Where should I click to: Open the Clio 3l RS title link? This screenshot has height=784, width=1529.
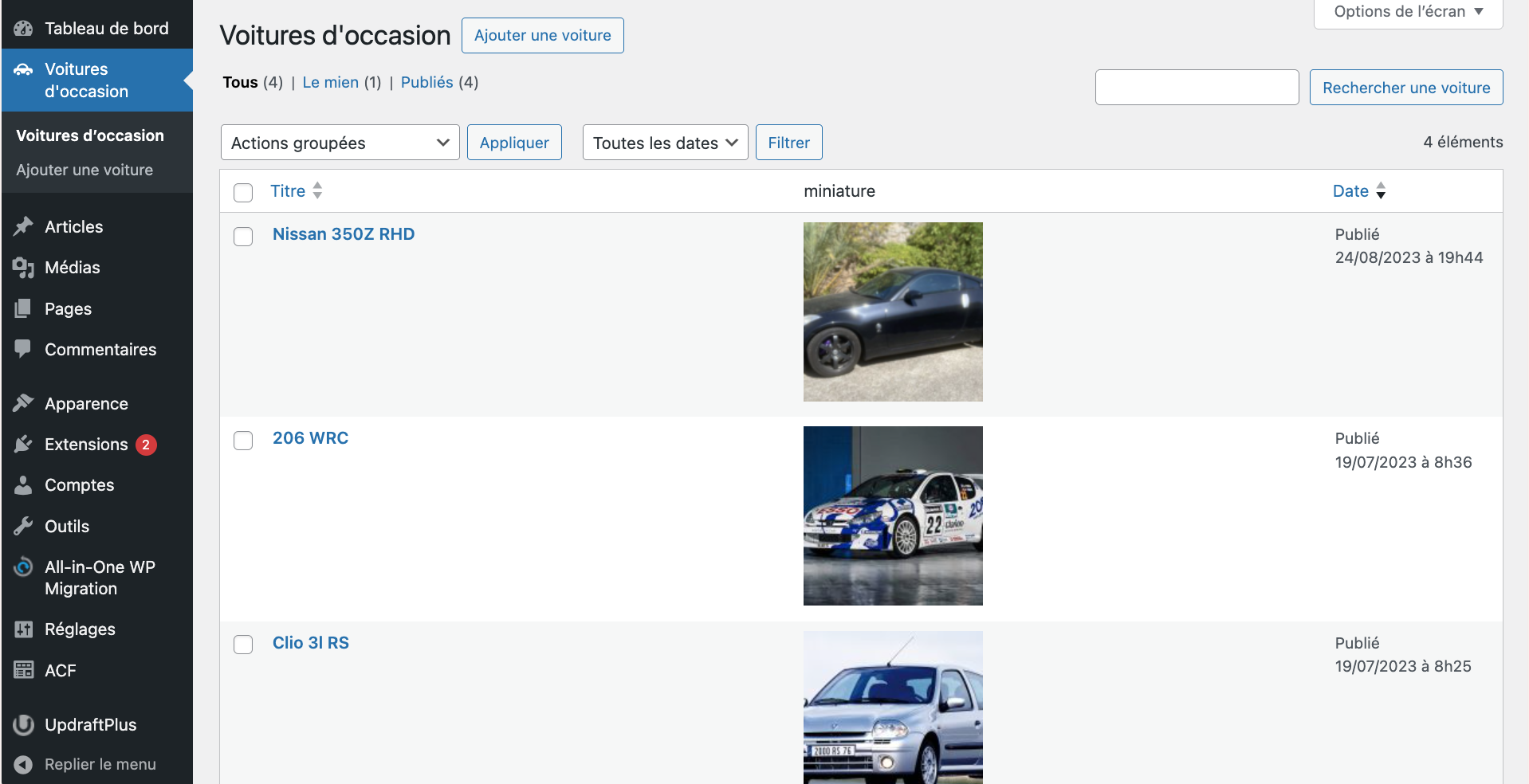[311, 643]
